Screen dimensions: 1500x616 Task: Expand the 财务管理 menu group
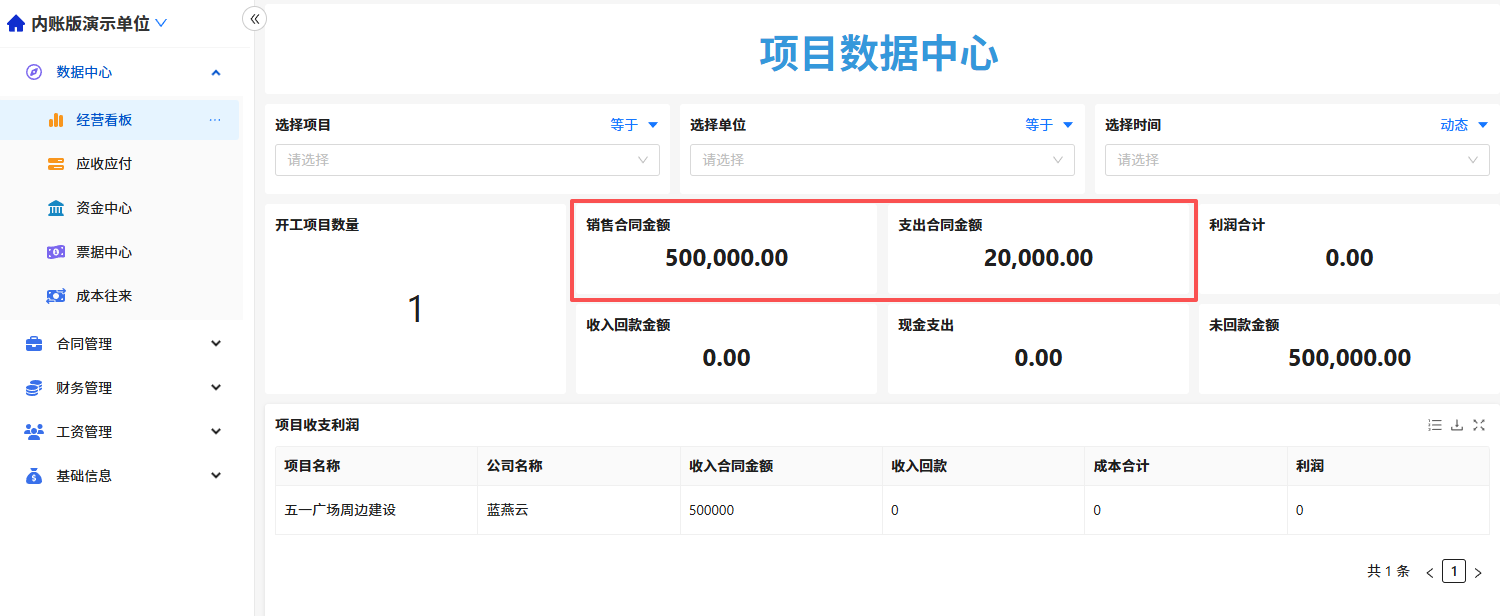pyautogui.click(x=120, y=388)
